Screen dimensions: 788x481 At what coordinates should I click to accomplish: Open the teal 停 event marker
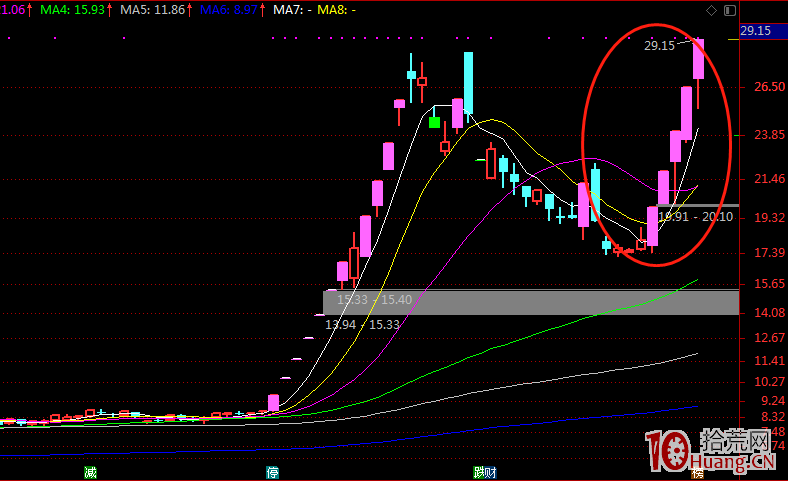click(272, 472)
